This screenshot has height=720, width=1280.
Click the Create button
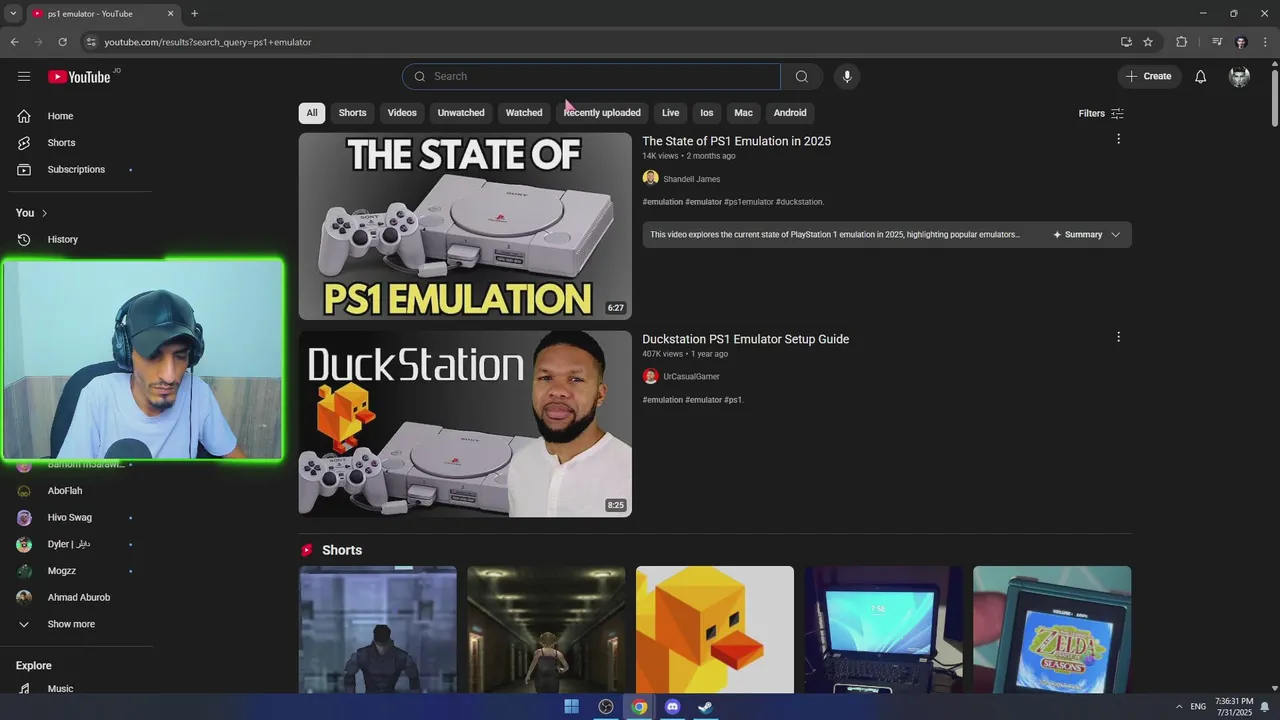coord(1149,77)
